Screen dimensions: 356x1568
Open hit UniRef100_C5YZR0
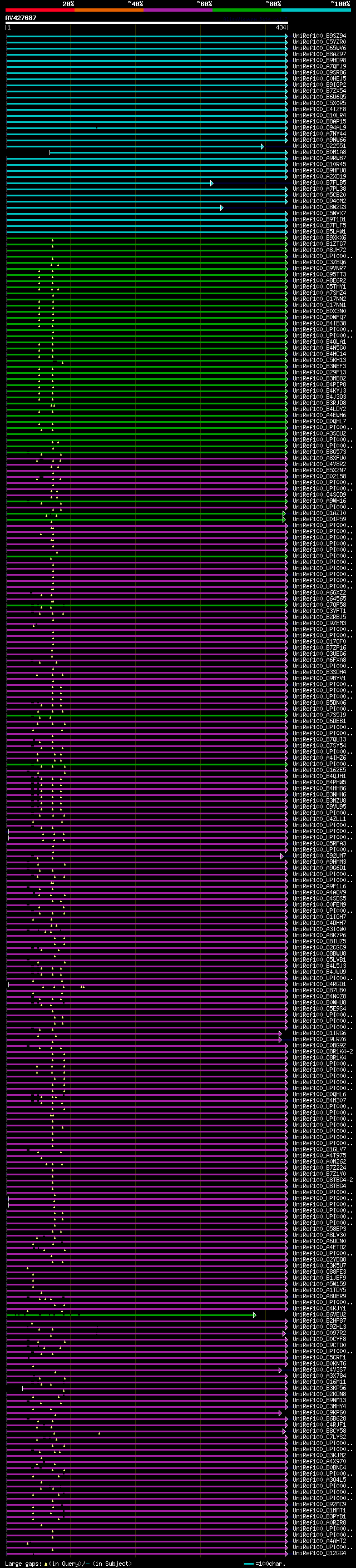click(319, 42)
